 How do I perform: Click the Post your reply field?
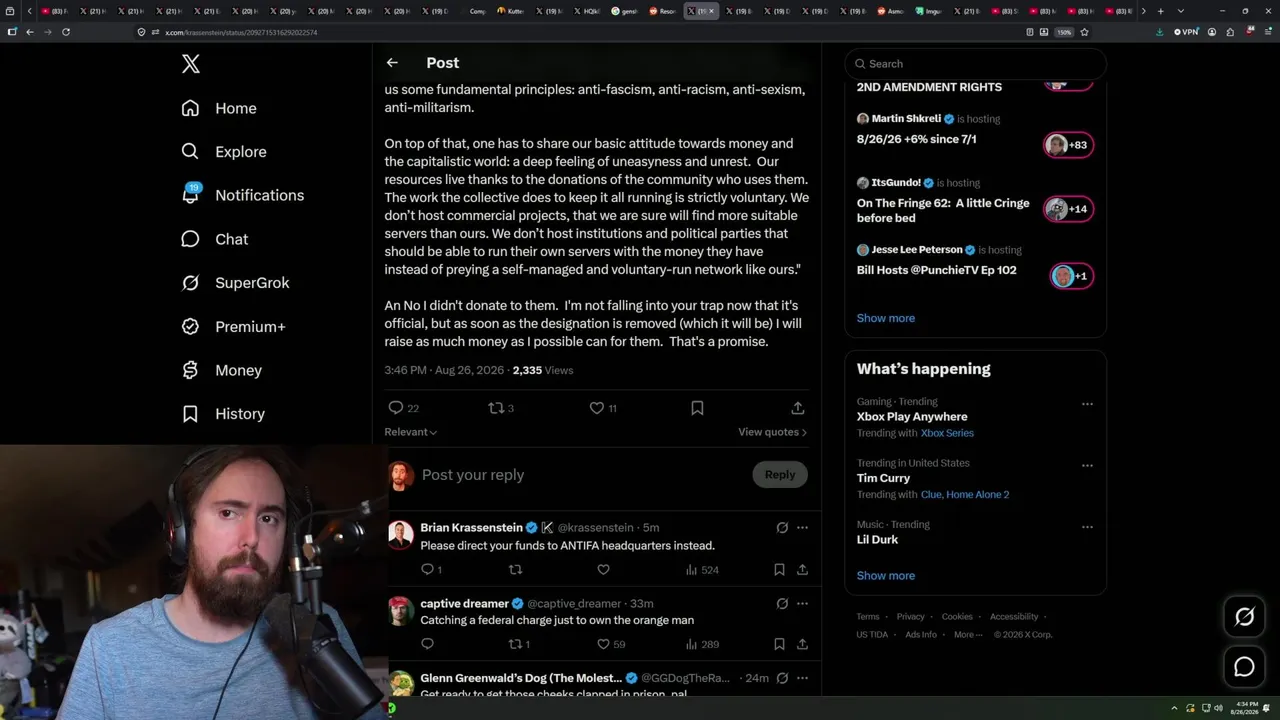580,475
